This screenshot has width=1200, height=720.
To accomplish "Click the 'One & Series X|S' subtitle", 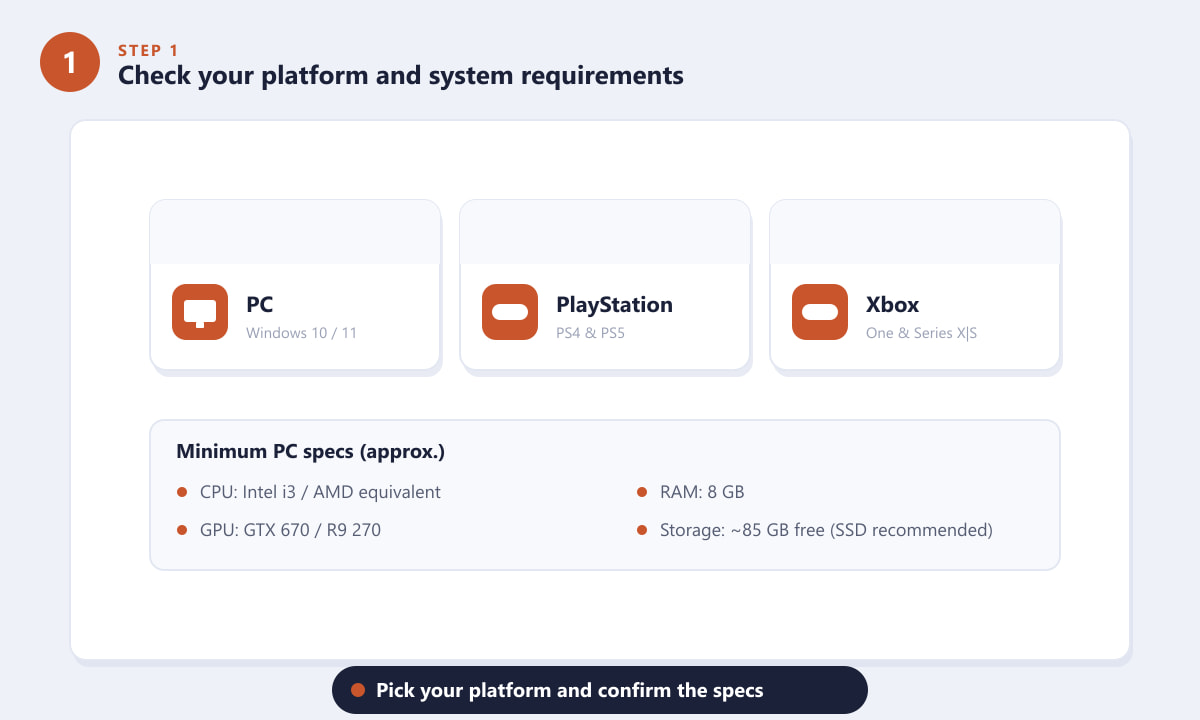I will pyautogui.click(x=921, y=333).
